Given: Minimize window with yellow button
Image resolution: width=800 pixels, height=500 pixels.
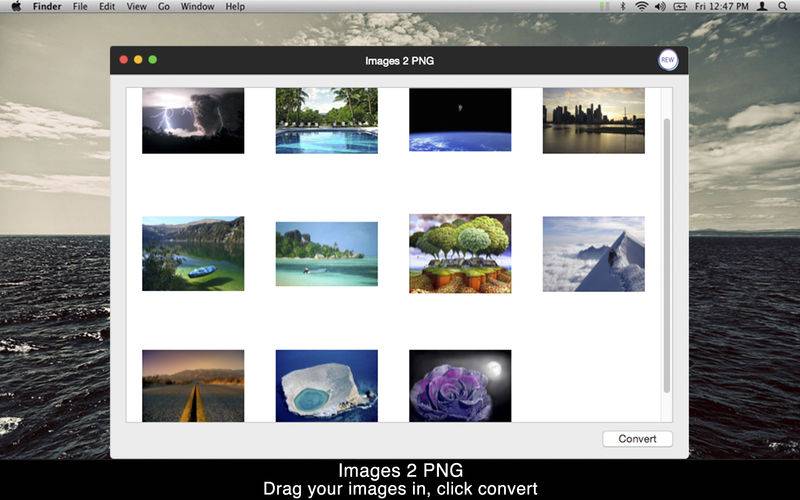Looking at the screenshot, I should [138, 60].
